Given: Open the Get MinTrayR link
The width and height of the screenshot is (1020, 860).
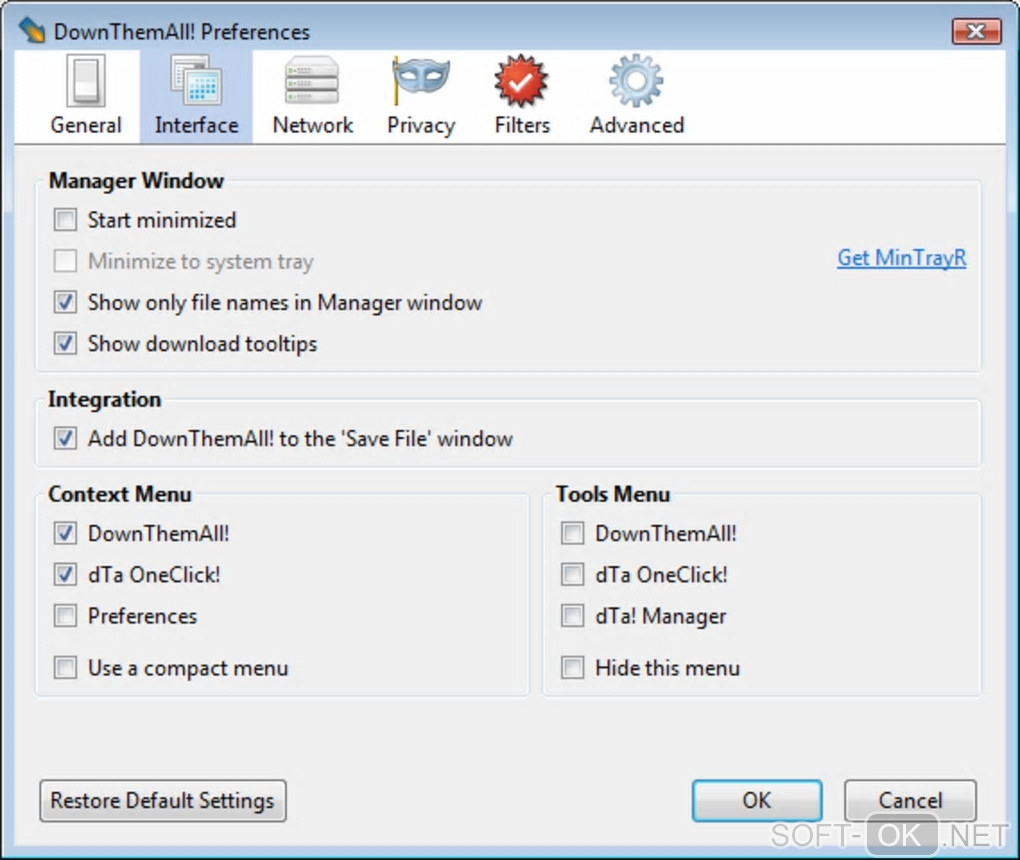Looking at the screenshot, I should click(902, 258).
